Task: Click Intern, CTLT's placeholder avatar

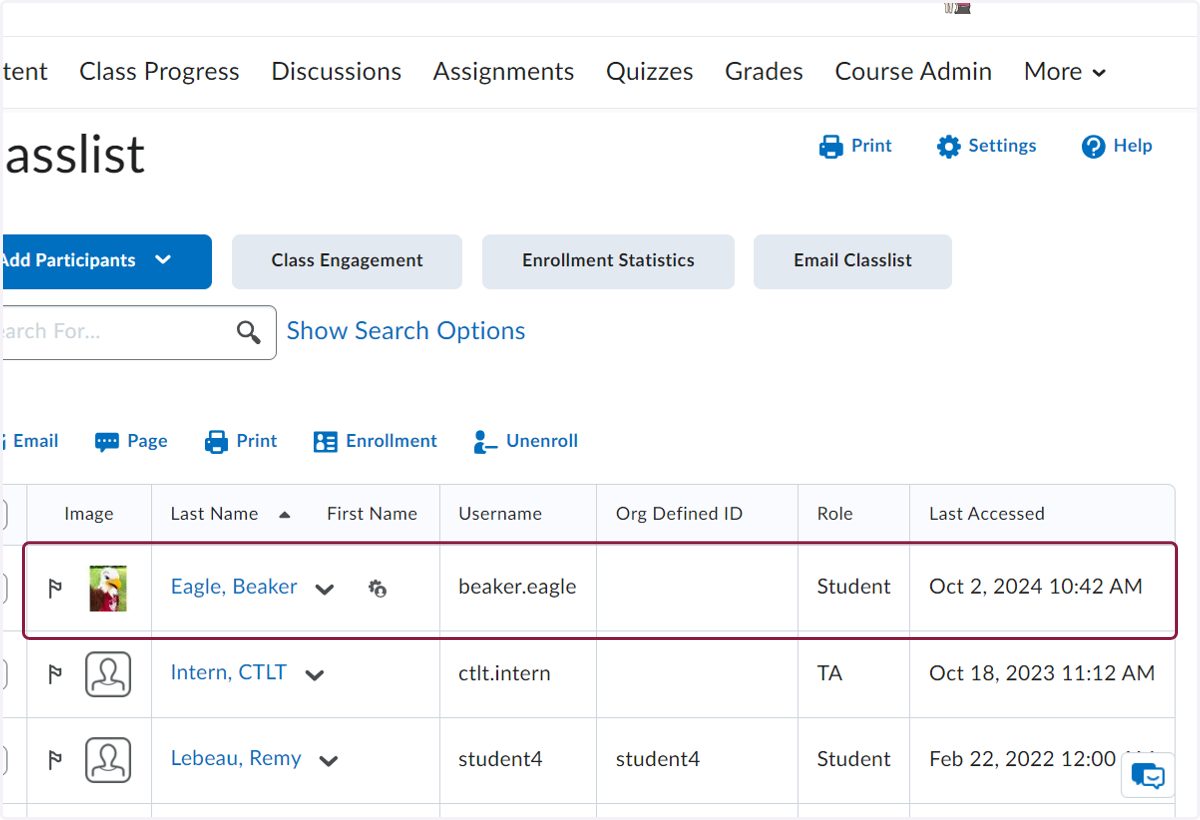Action: (x=108, y=674)
